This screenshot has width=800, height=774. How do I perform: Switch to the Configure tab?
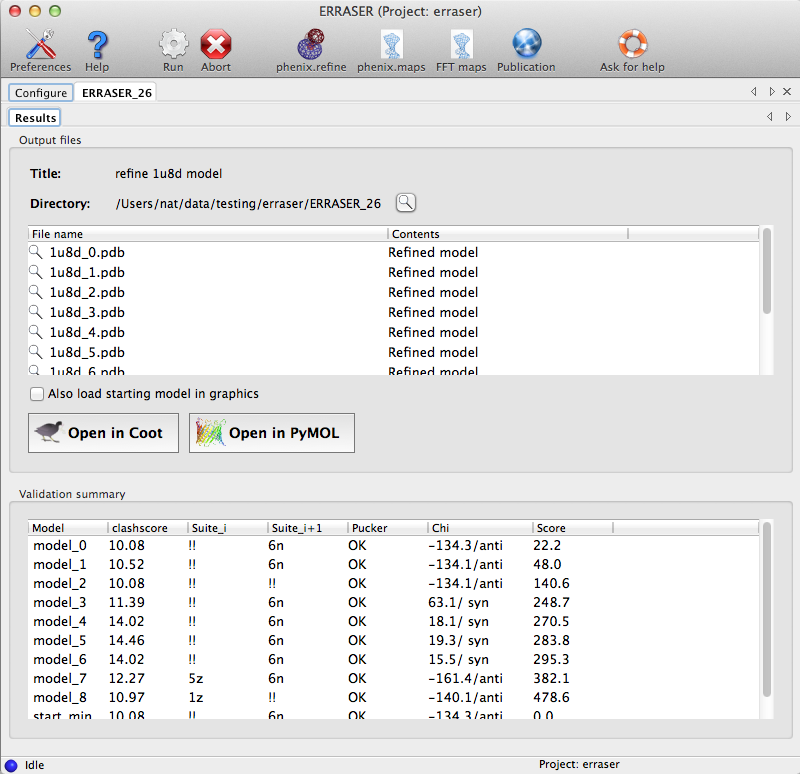click(41, 93)
